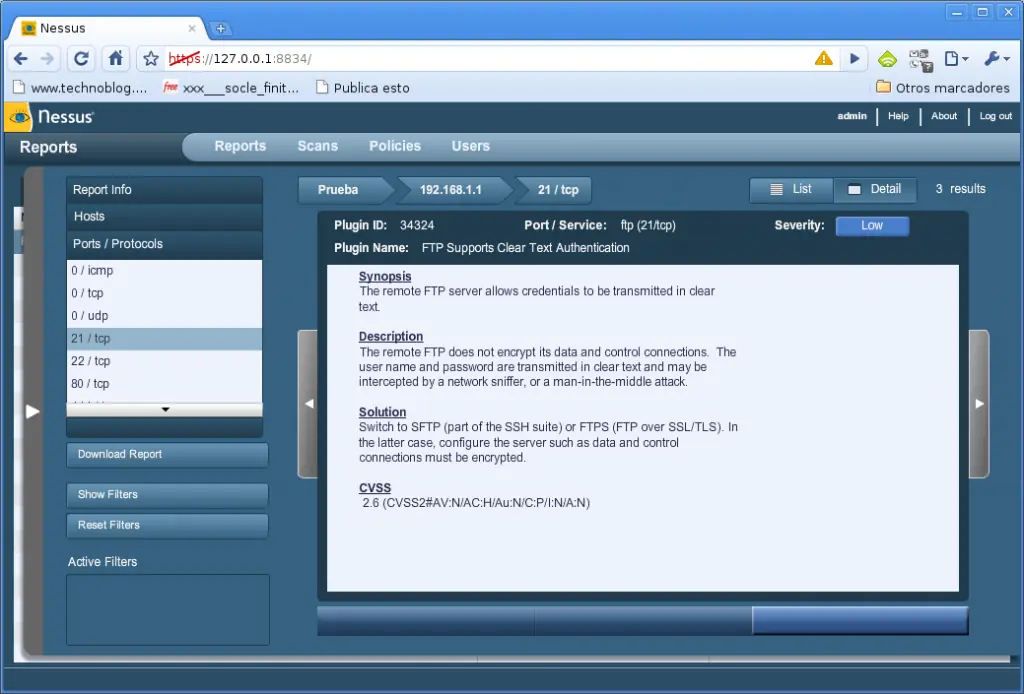Open the Otros marcadores folder
Image resolution: width=1024 pixels, height=694 pixels.
943,87
